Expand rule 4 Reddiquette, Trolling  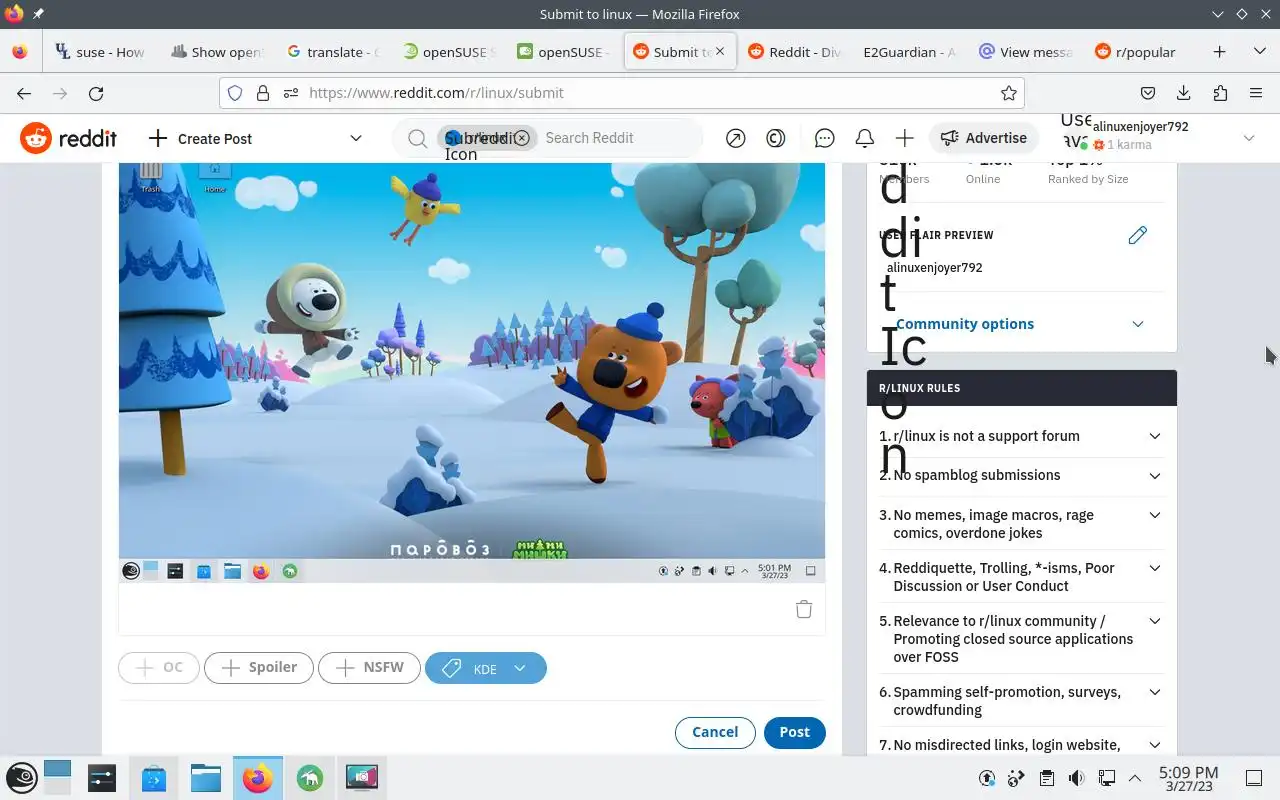1021,577
